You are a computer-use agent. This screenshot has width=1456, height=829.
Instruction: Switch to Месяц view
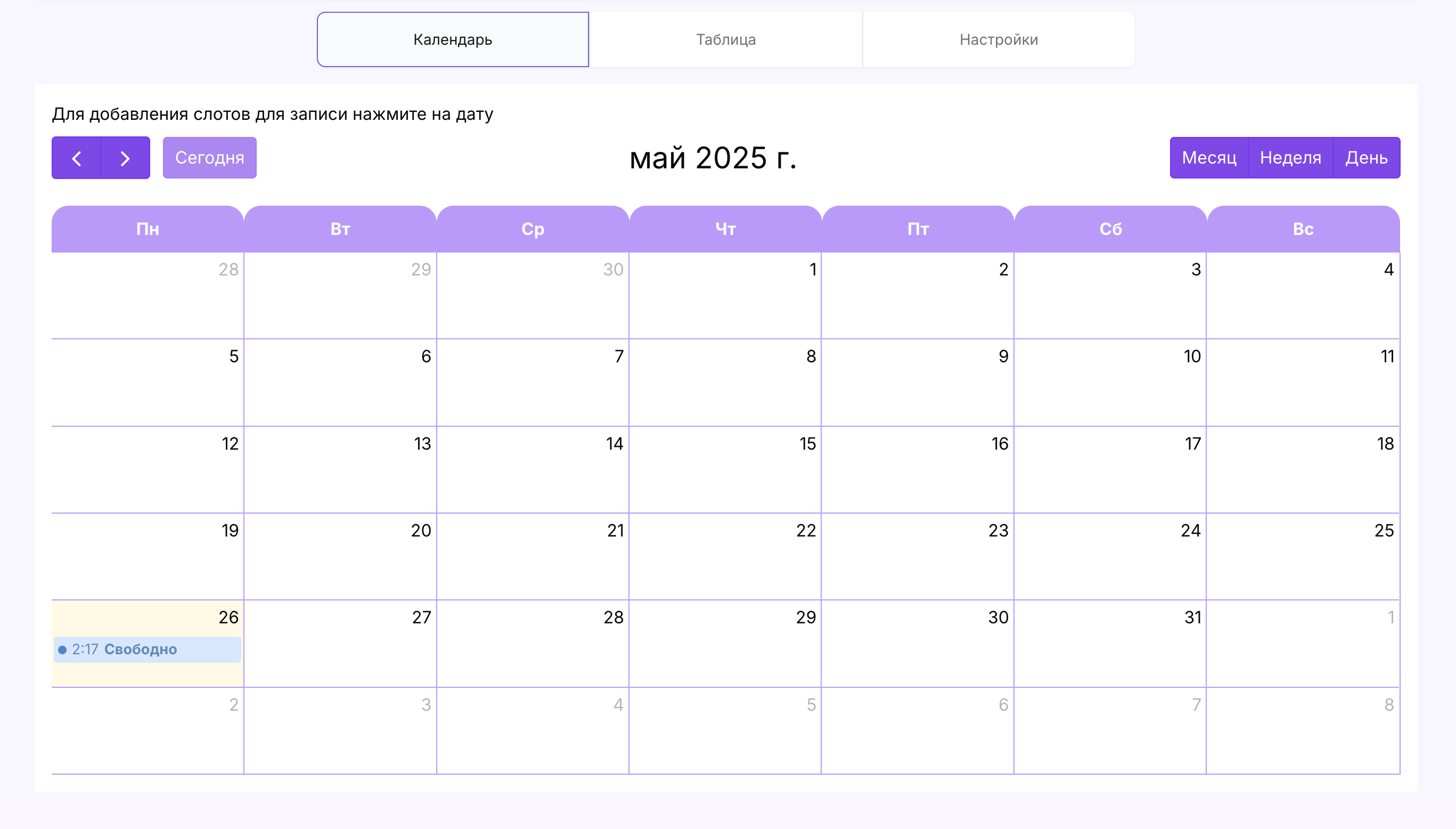click(1208, 158)
